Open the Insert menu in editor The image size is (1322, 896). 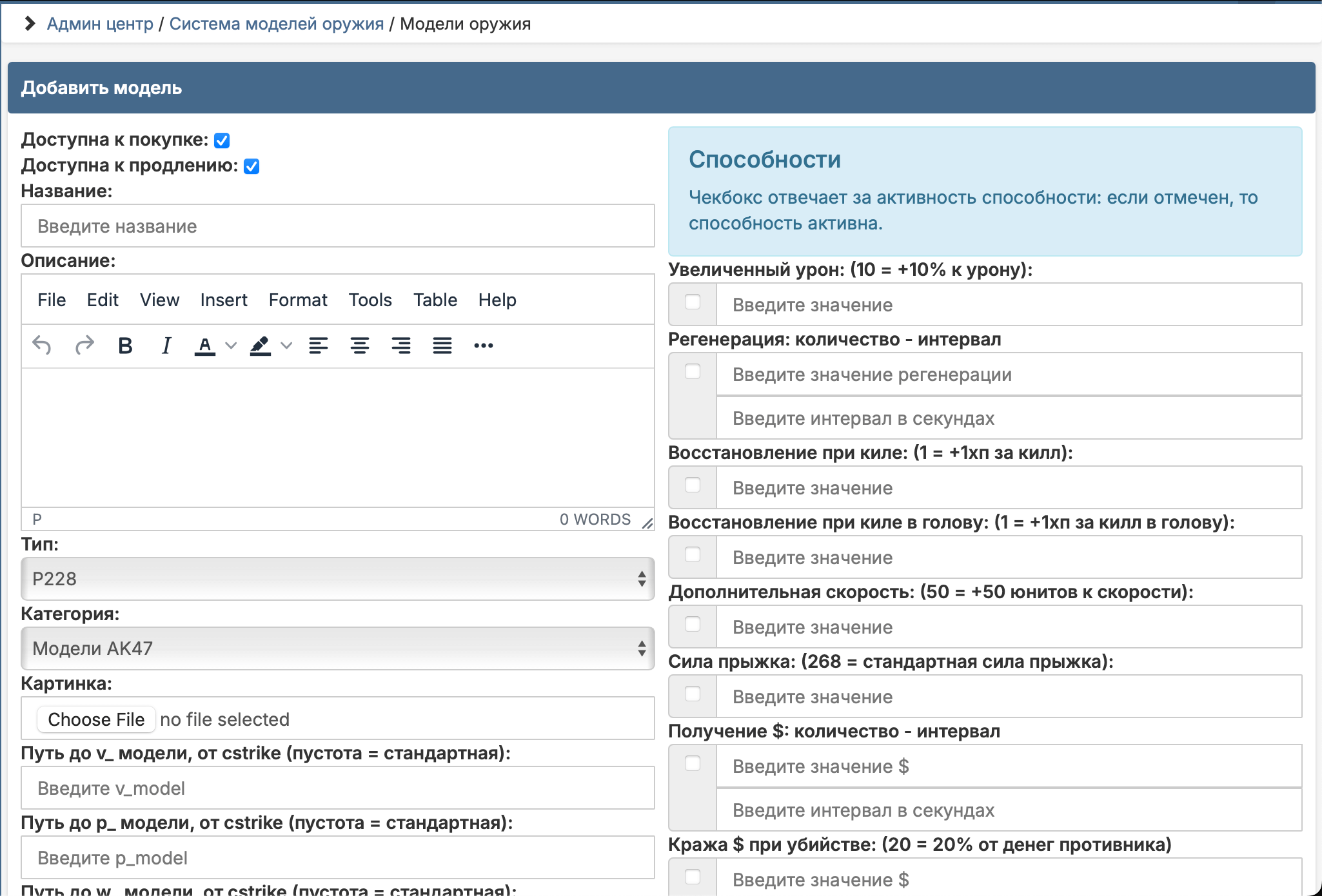(x=224, y=300)
